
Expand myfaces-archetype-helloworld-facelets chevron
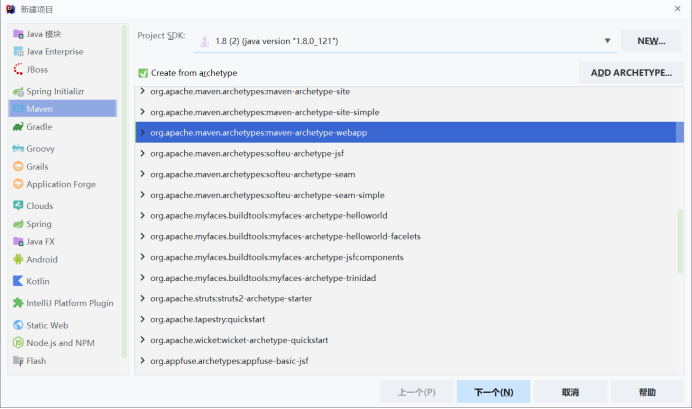(x=142, y=236)
